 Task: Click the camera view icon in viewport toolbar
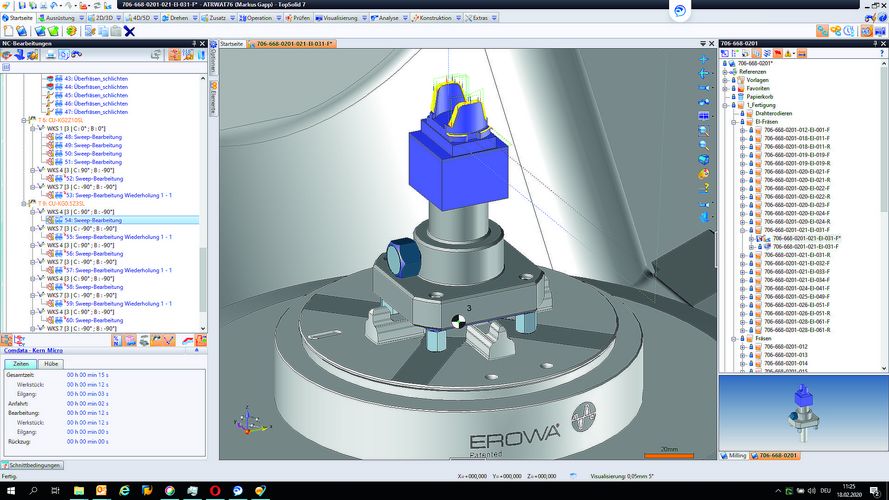coord(704,88)
